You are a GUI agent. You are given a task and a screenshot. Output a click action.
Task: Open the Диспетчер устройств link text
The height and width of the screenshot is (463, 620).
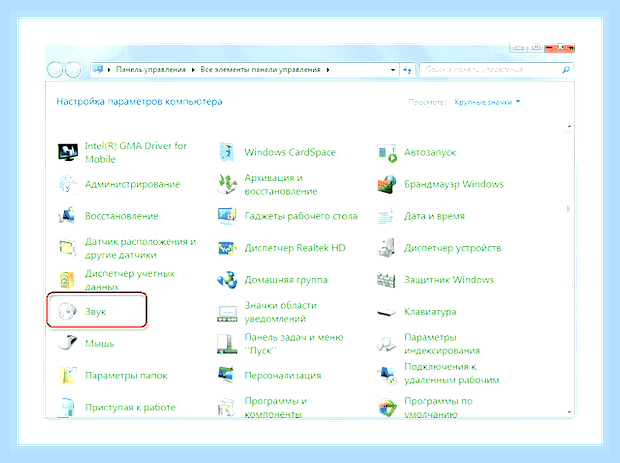[x=452, y=248]
